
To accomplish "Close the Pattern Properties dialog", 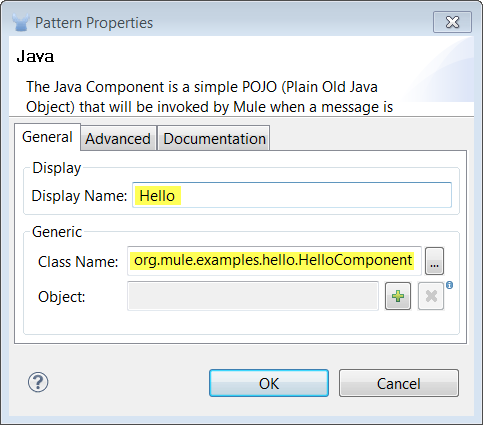I will tap(452, 22).
